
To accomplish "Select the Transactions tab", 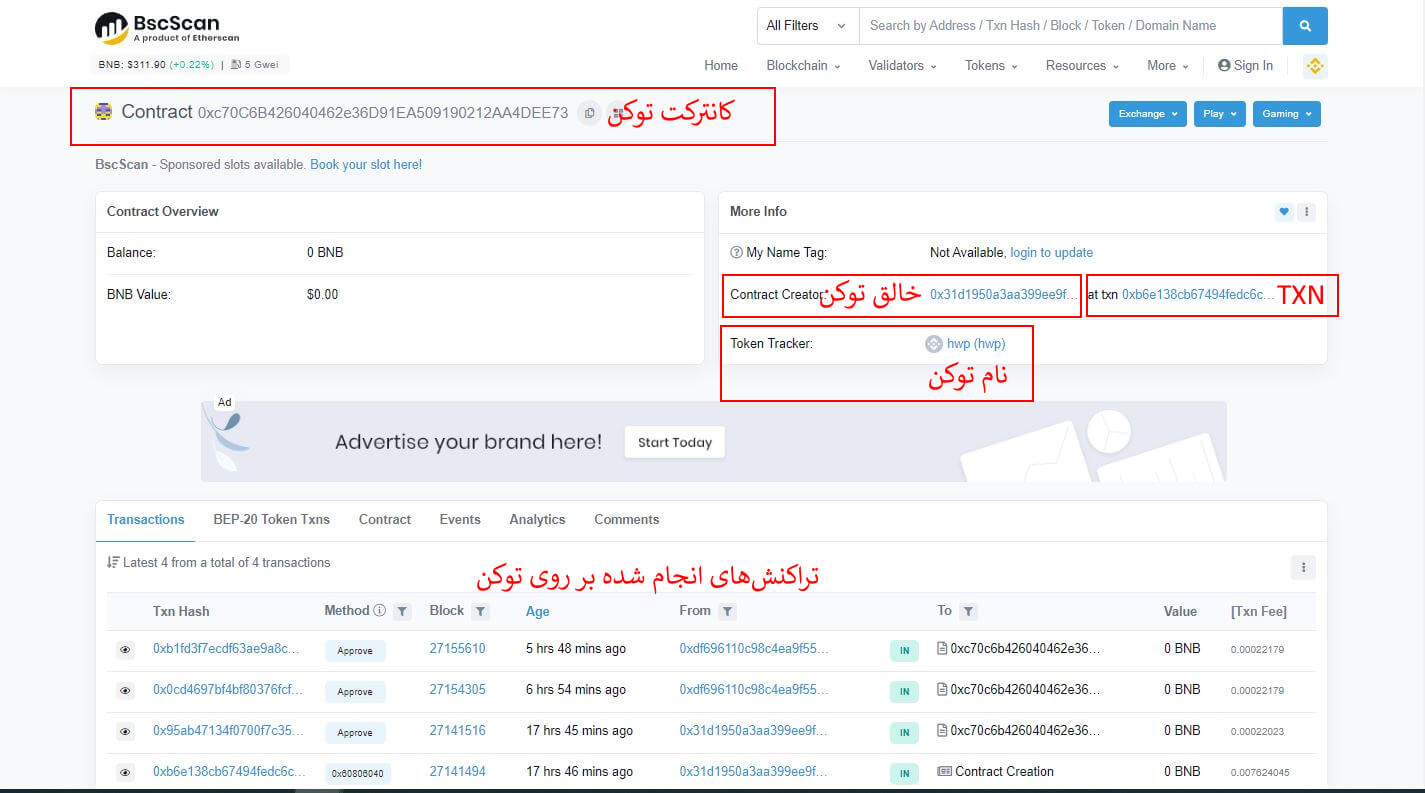I will 146,520.
